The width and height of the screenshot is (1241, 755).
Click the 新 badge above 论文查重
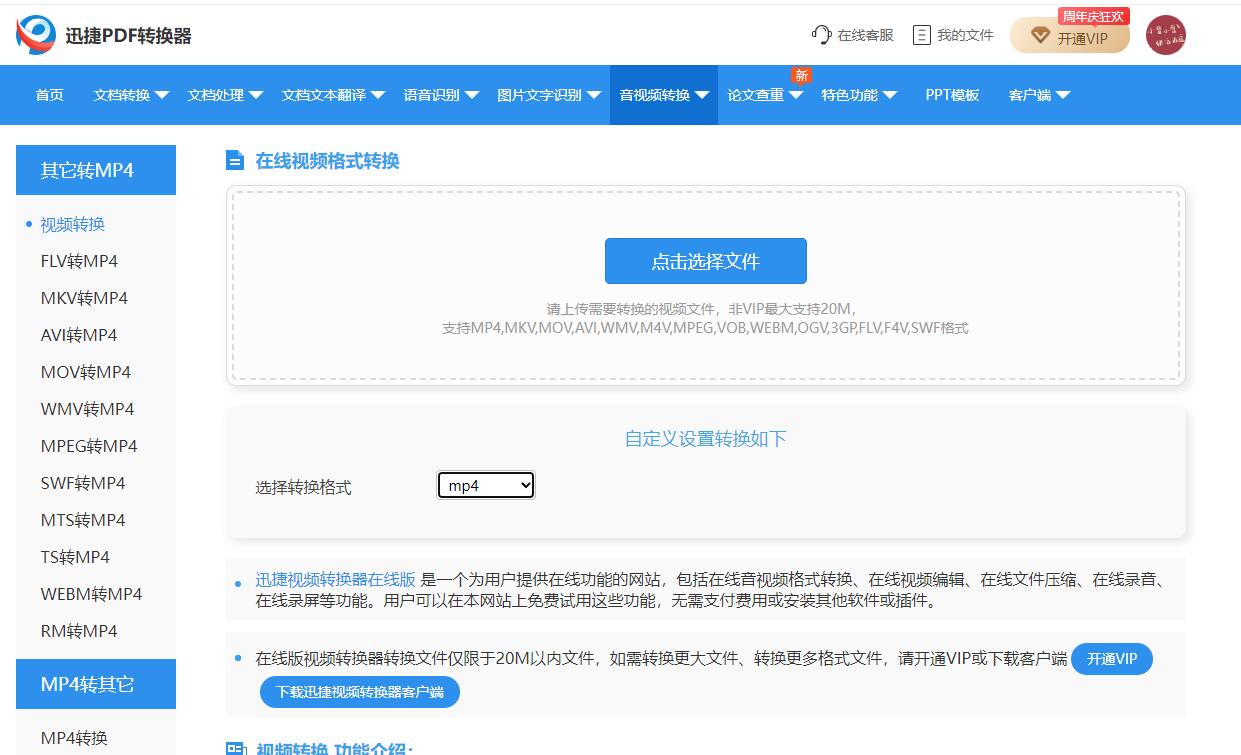click(x=801, y=75)
